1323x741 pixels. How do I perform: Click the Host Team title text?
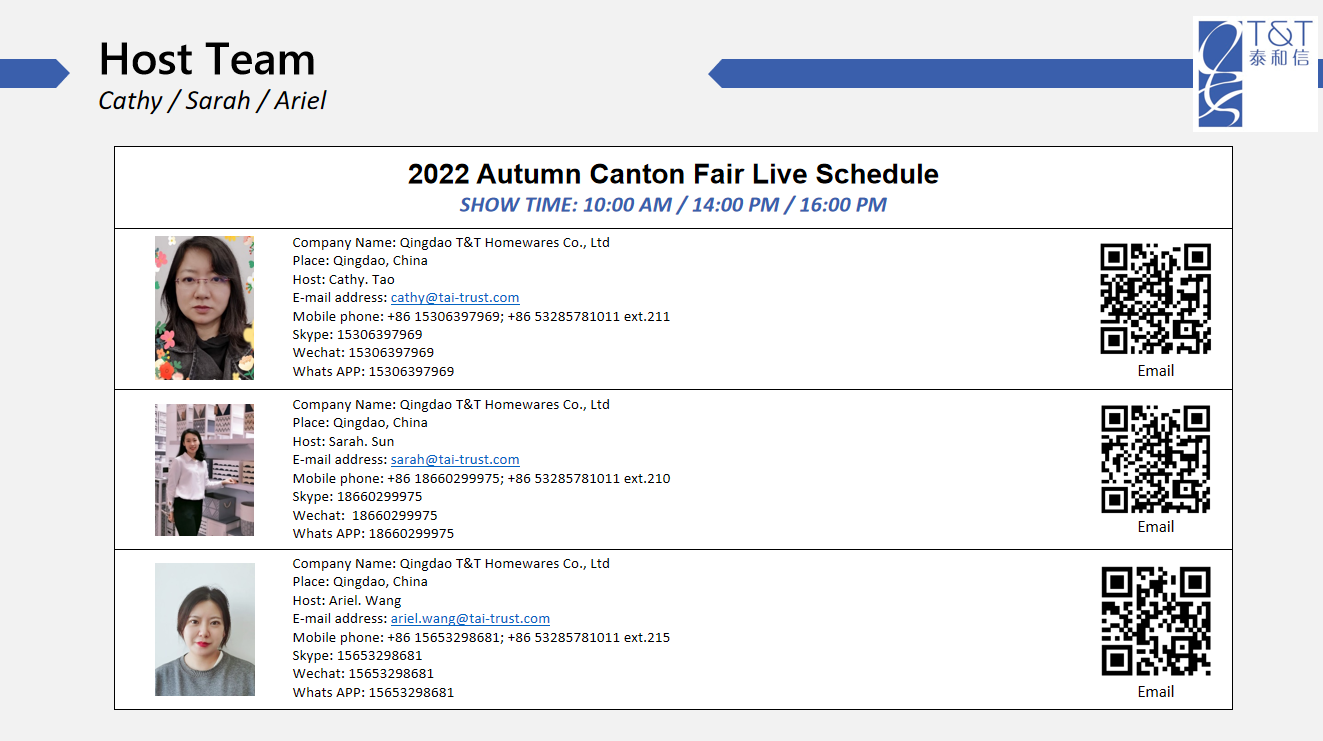[207, 60]
